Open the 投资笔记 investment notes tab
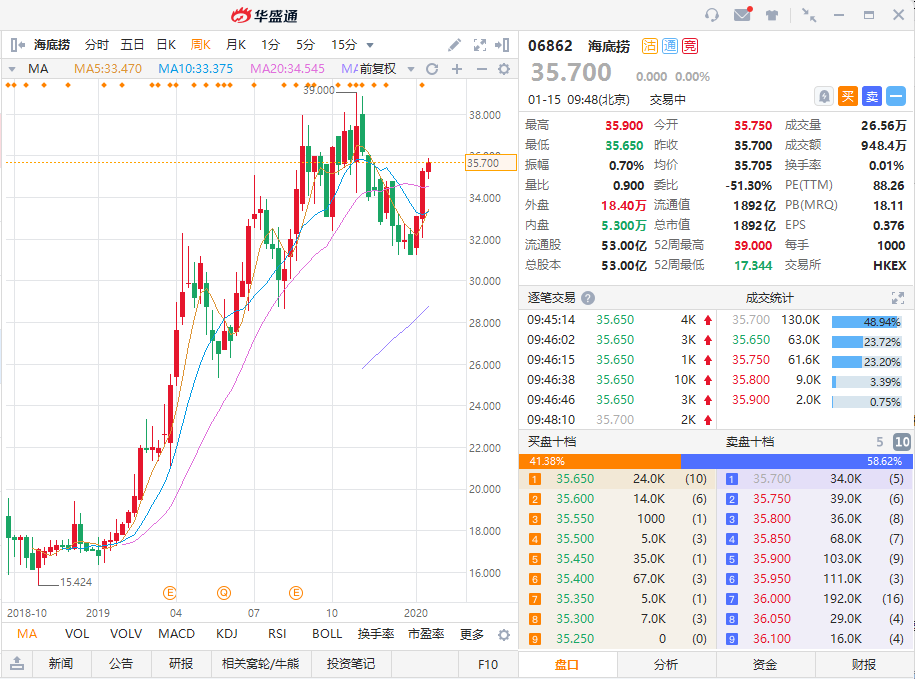 (x=351, y=664)
